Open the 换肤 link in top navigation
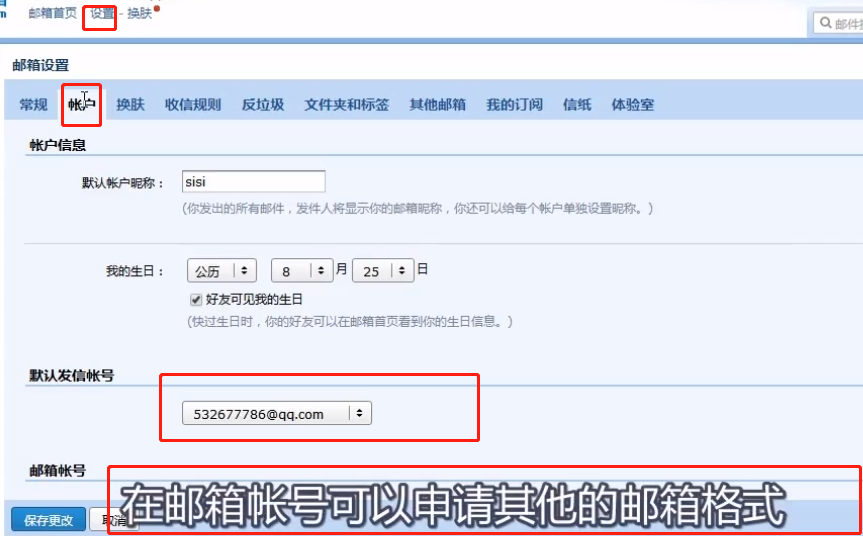The height and width of the screenshot is (536, 863). [x=139, y=13]
